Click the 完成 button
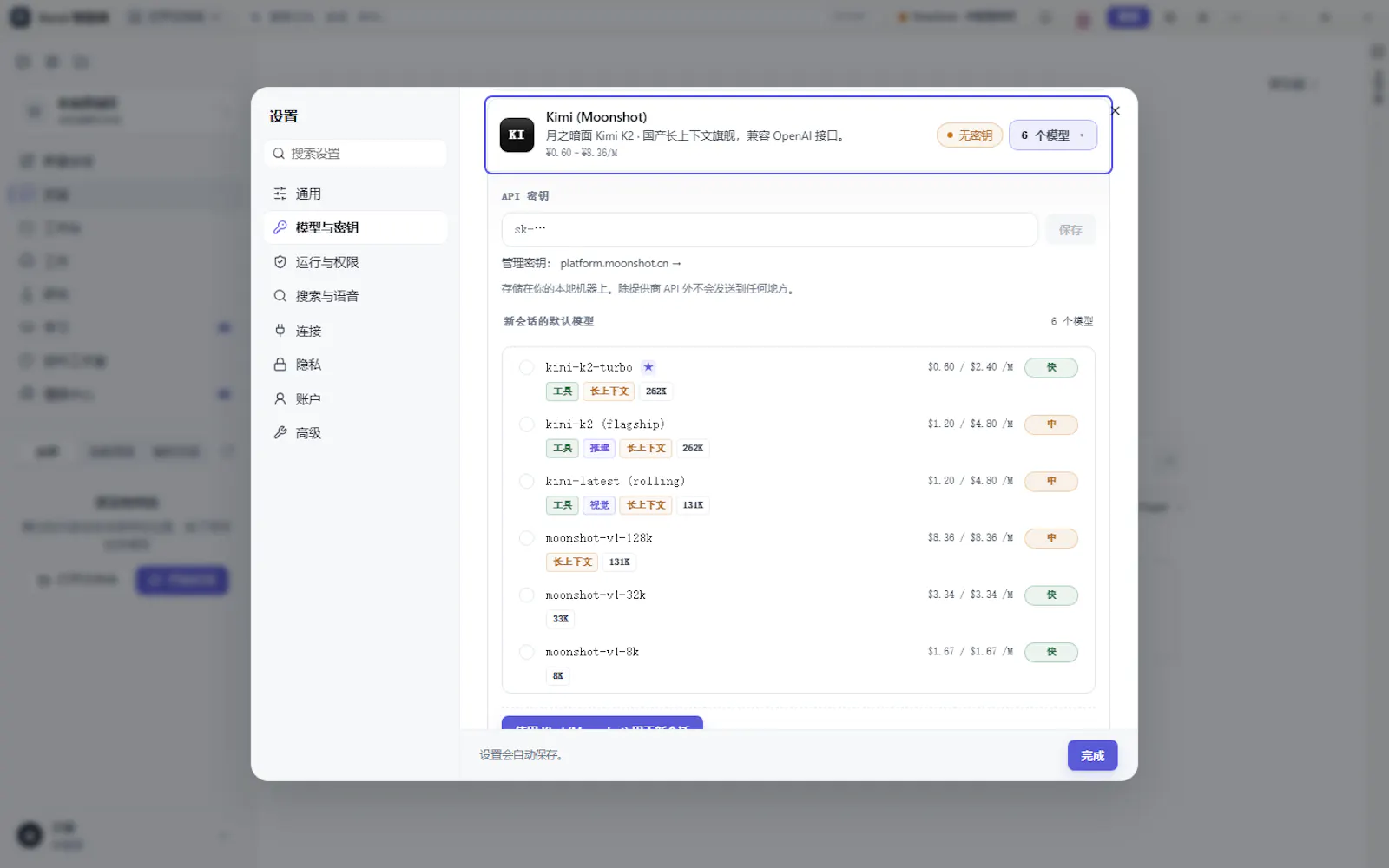The height and width of the screenshot is (868, 1389). [x=1092, y=756]
